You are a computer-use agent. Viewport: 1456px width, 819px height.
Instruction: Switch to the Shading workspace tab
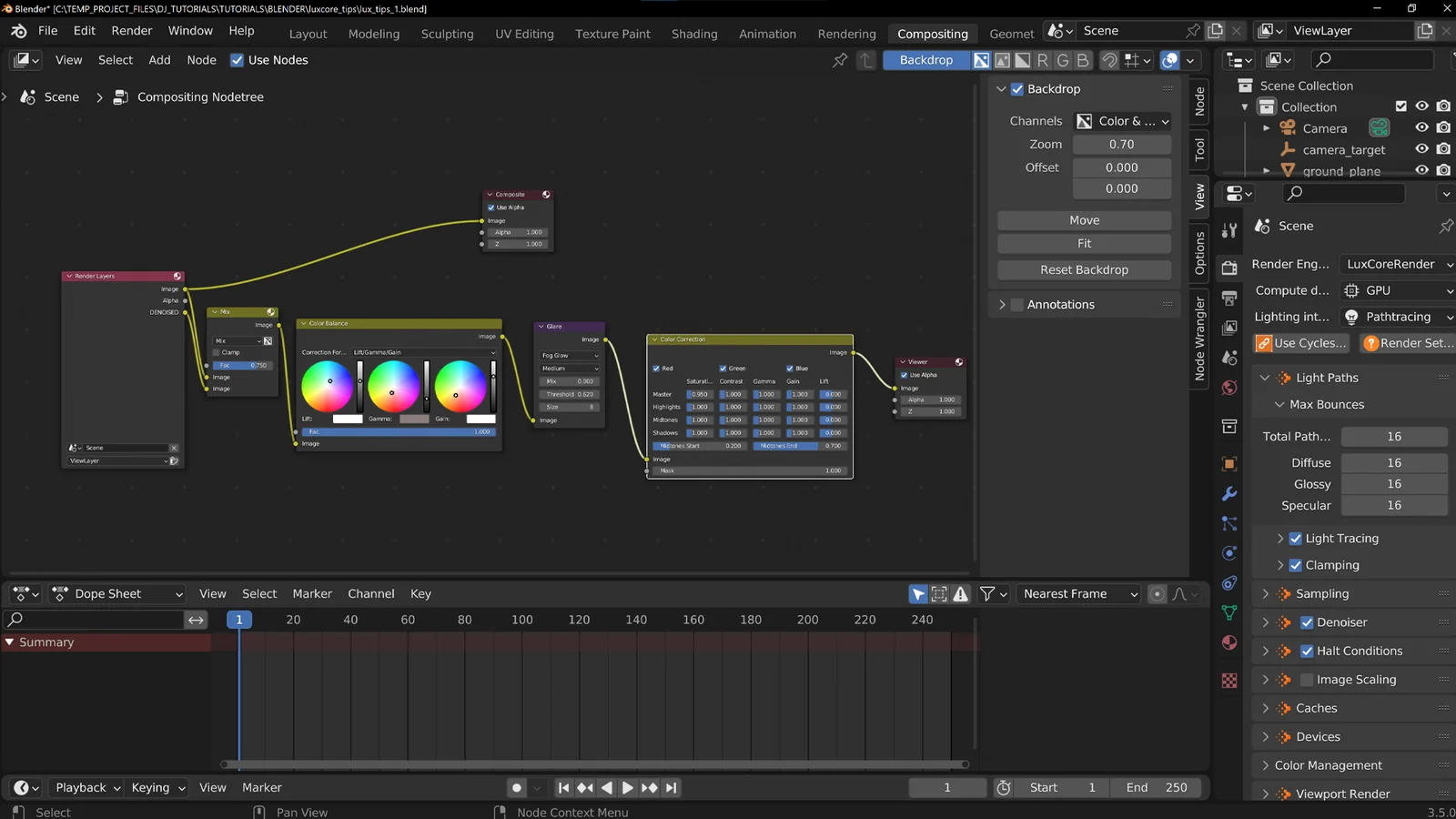point(694,34)
